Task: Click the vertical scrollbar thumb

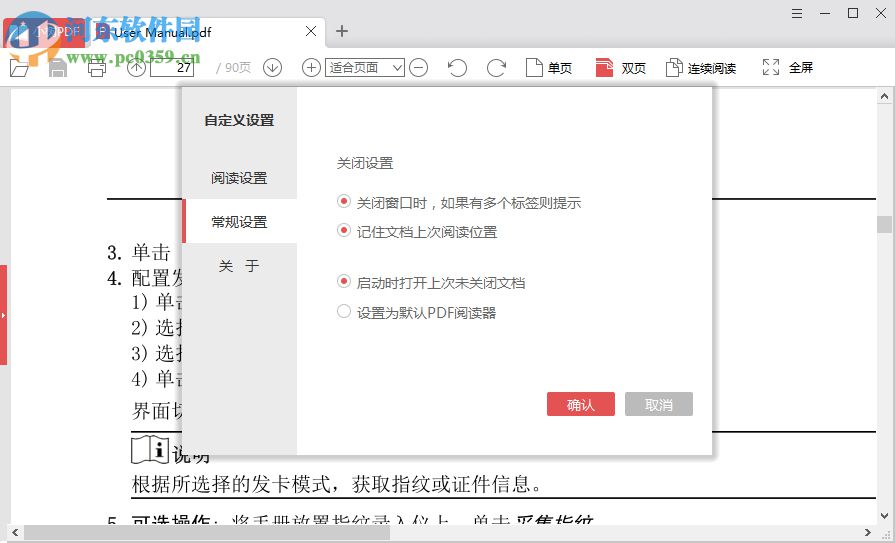Action: pos(884,224)
